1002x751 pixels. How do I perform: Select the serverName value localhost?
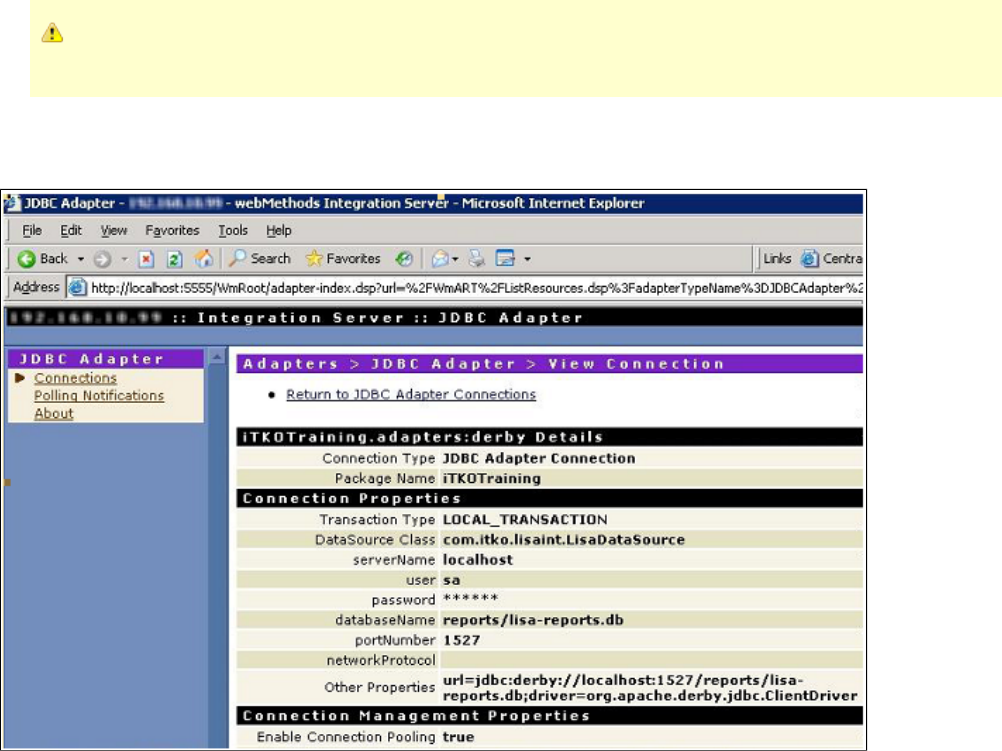pyautogui.click(x=477, y=560)
